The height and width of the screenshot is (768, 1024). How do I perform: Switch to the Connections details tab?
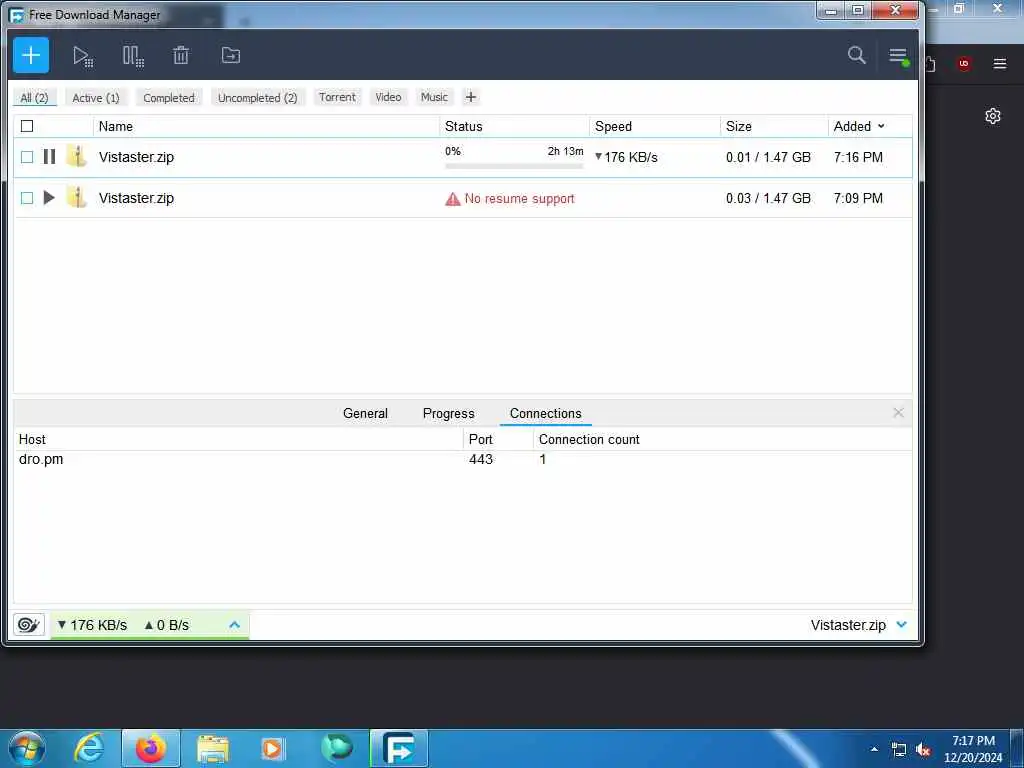(545, 413)
